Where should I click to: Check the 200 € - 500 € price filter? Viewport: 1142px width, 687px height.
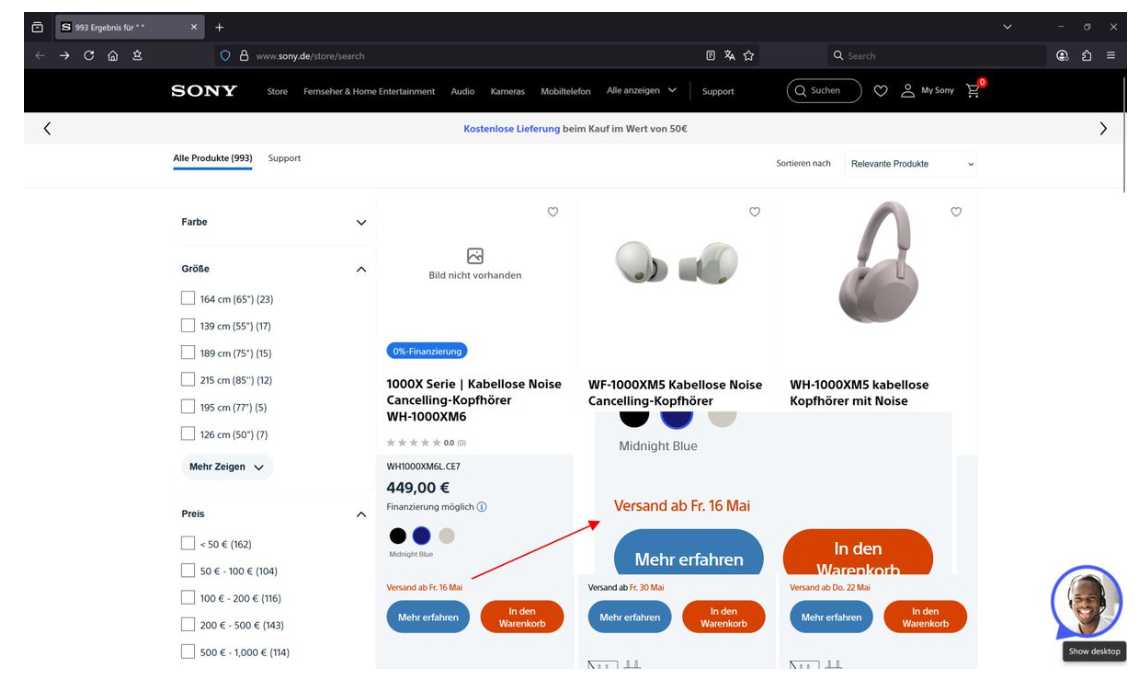(x=188, y=624)
